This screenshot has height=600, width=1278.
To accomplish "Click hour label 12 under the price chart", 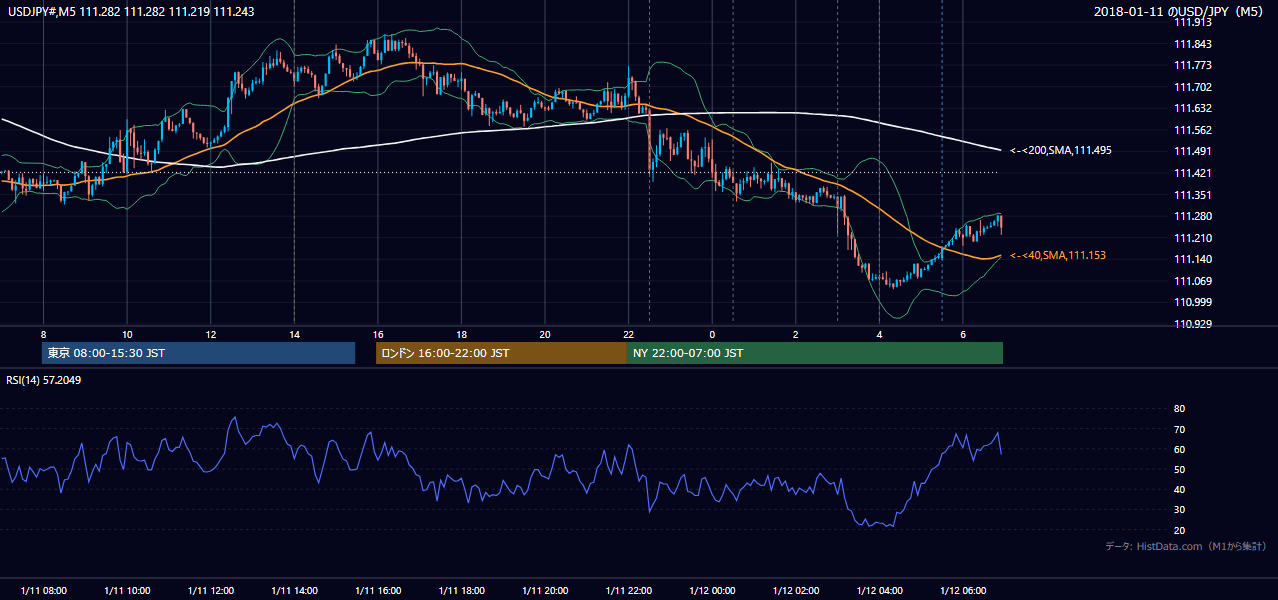I will tap(210, 334).
